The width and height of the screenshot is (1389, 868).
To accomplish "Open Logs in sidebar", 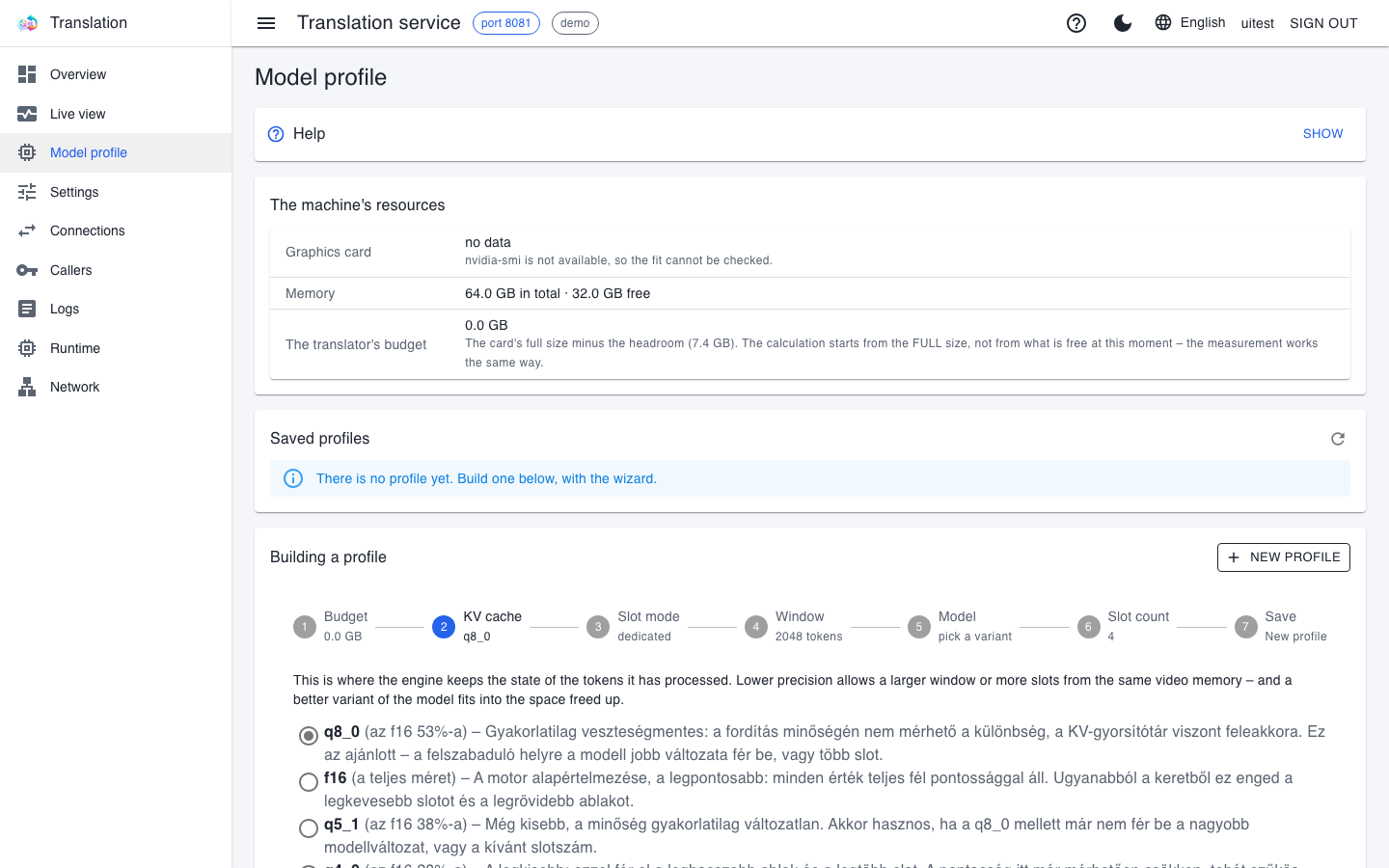I will tap(116, 309).
